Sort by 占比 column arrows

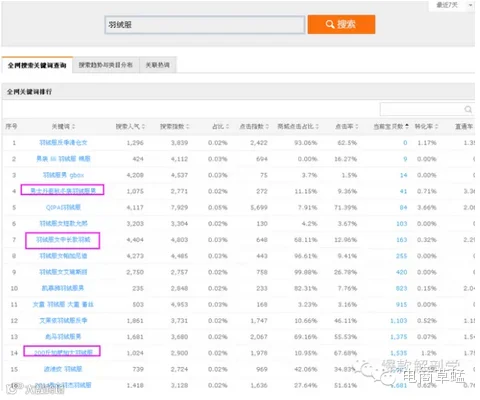[x=227, y=127]
